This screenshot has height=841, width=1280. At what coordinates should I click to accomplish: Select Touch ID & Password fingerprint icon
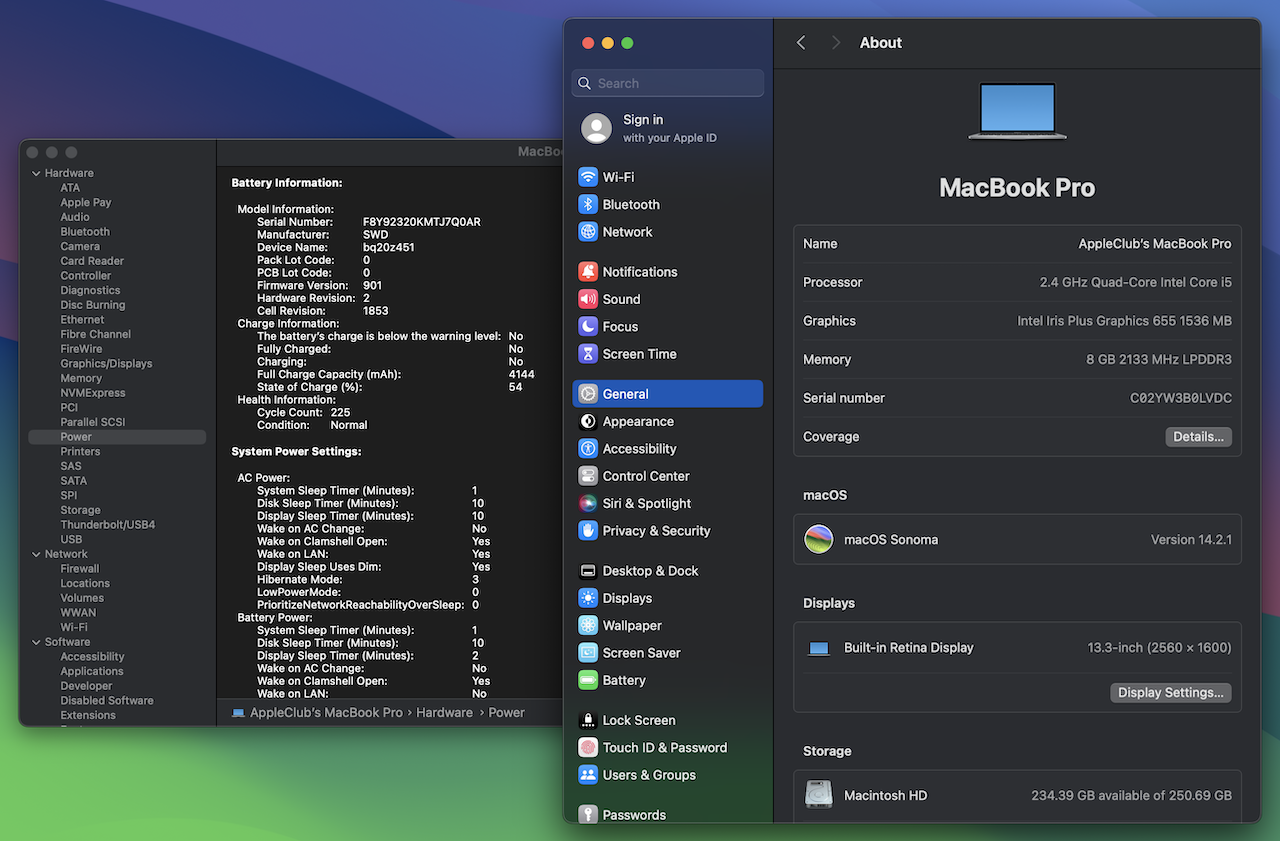coord(588,748)
